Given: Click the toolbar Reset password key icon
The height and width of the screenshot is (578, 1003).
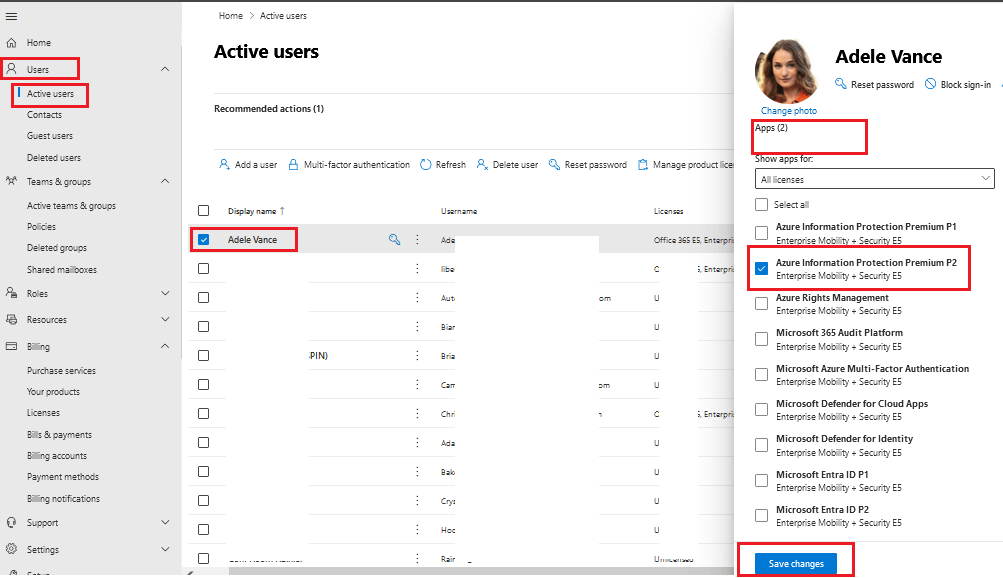Looking at the screenshot, I should pos(555,164).
